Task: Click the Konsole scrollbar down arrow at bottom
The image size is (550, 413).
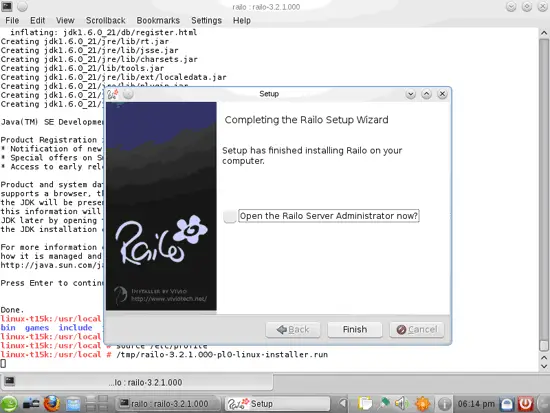Action: (x=544, y=366)
